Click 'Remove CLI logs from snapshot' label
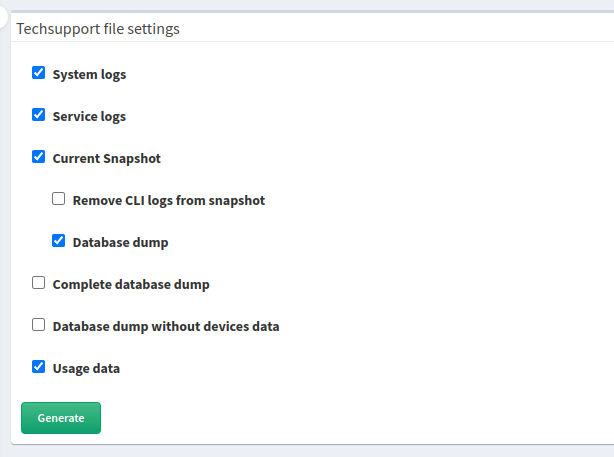 (x=169, y=201)
